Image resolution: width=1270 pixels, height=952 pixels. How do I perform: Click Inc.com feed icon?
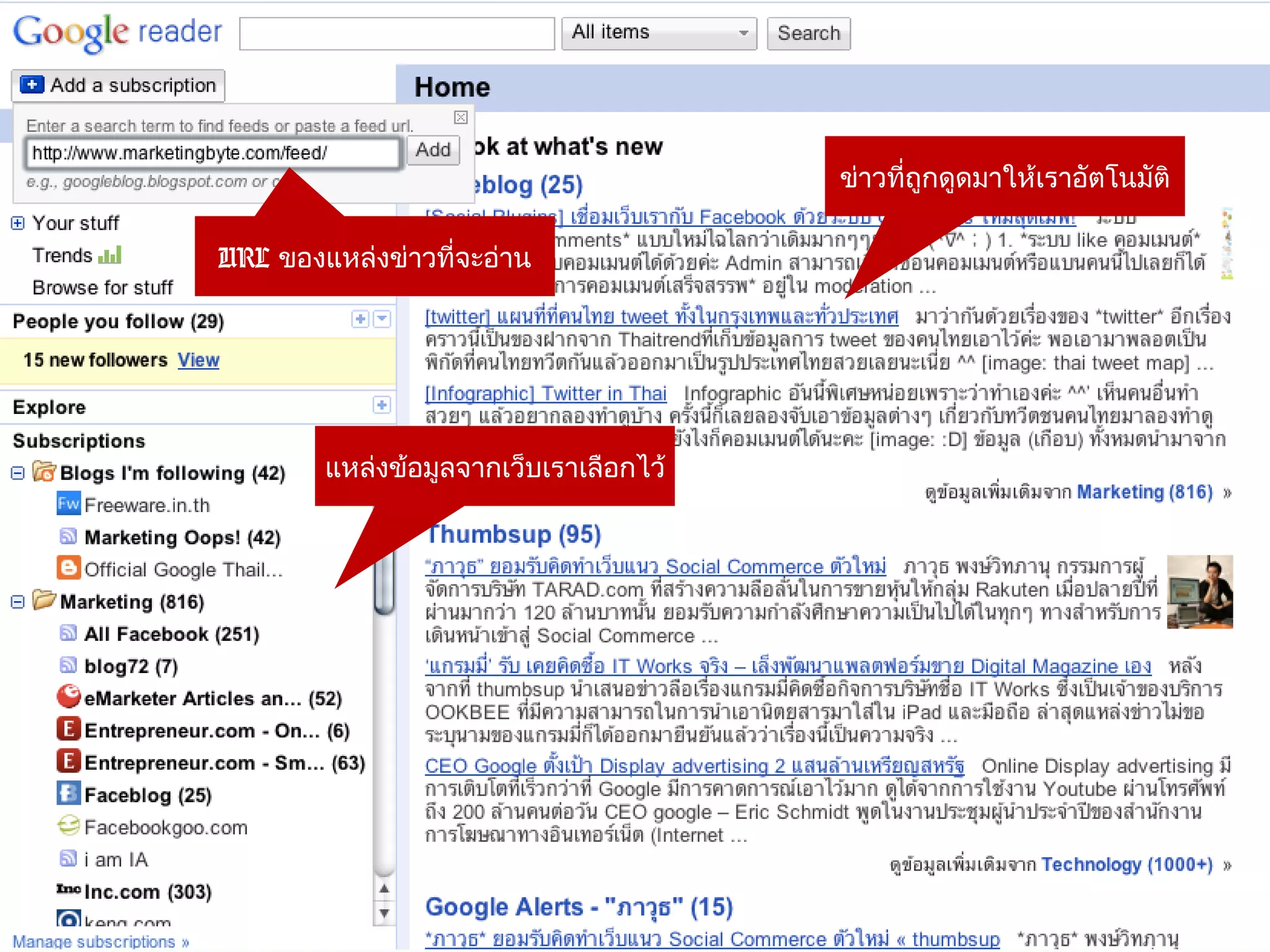click(x=68, y=889)
